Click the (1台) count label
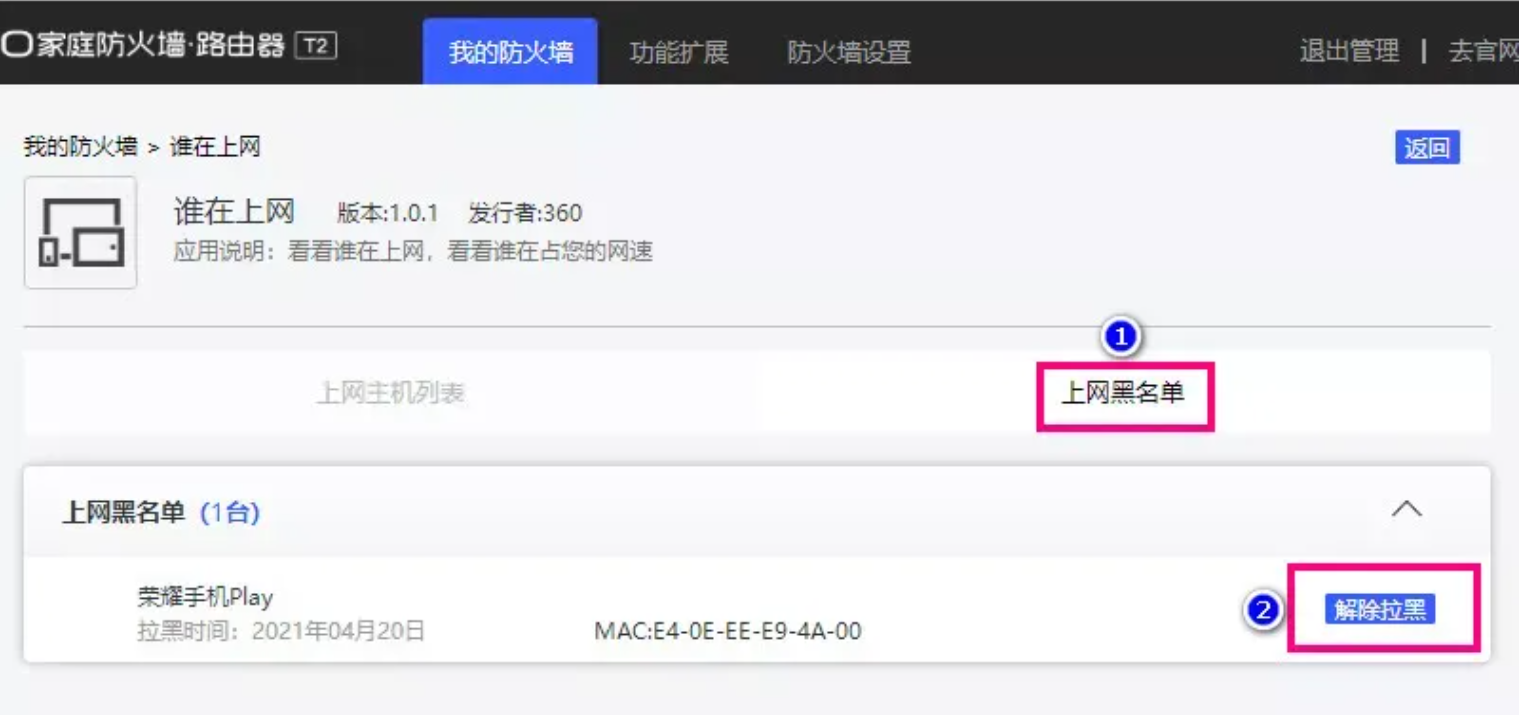The image size is (1521, 715). click(x=230, y=513)
